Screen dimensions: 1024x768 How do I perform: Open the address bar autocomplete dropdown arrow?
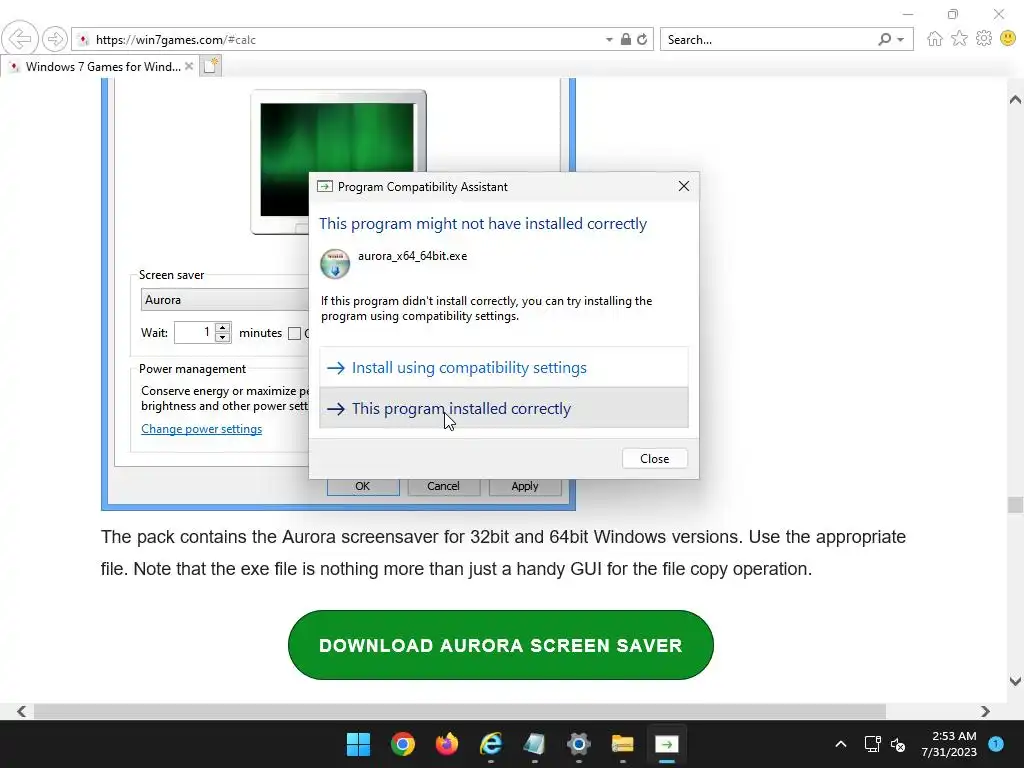tap(609, 39)
